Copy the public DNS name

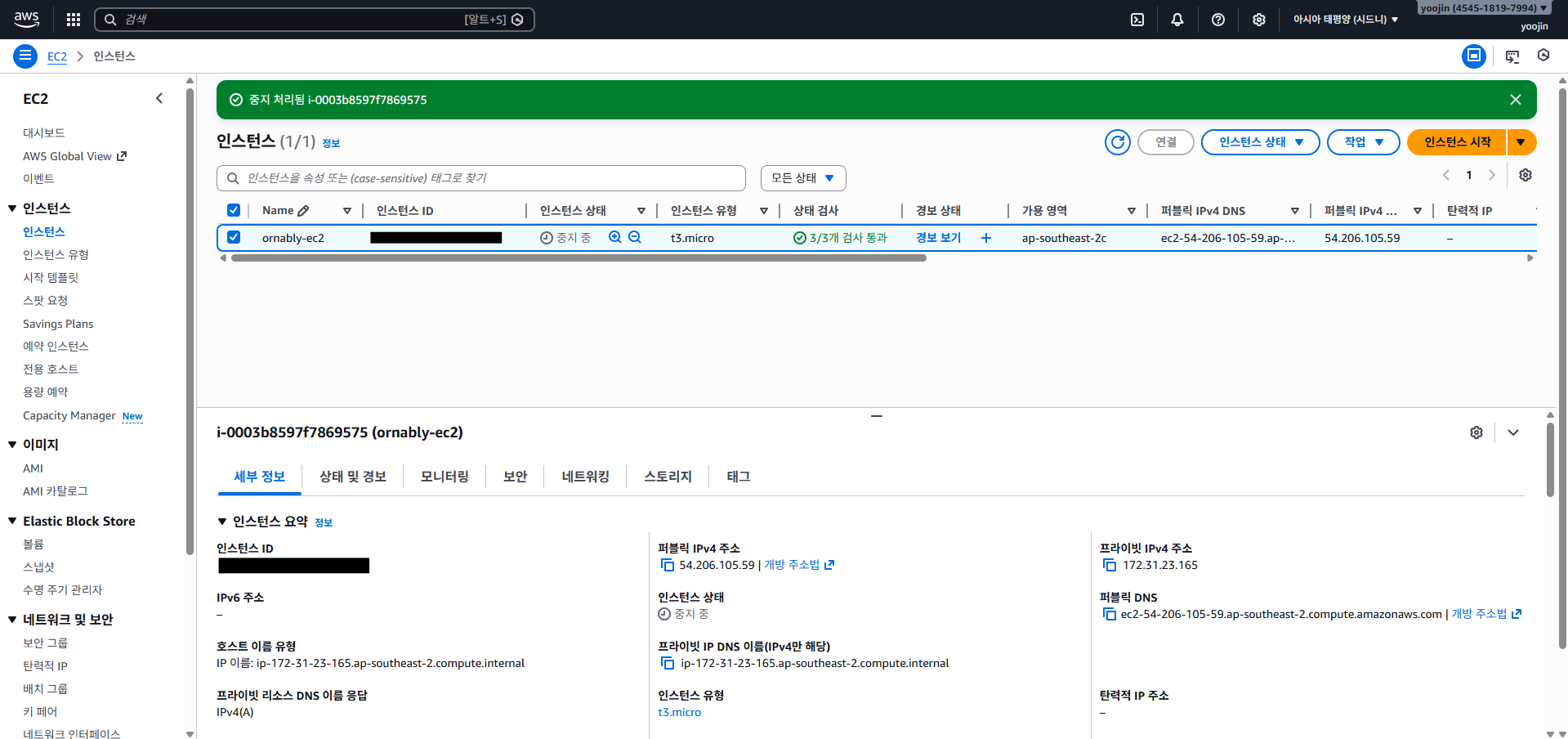[x=1110, y=614]
